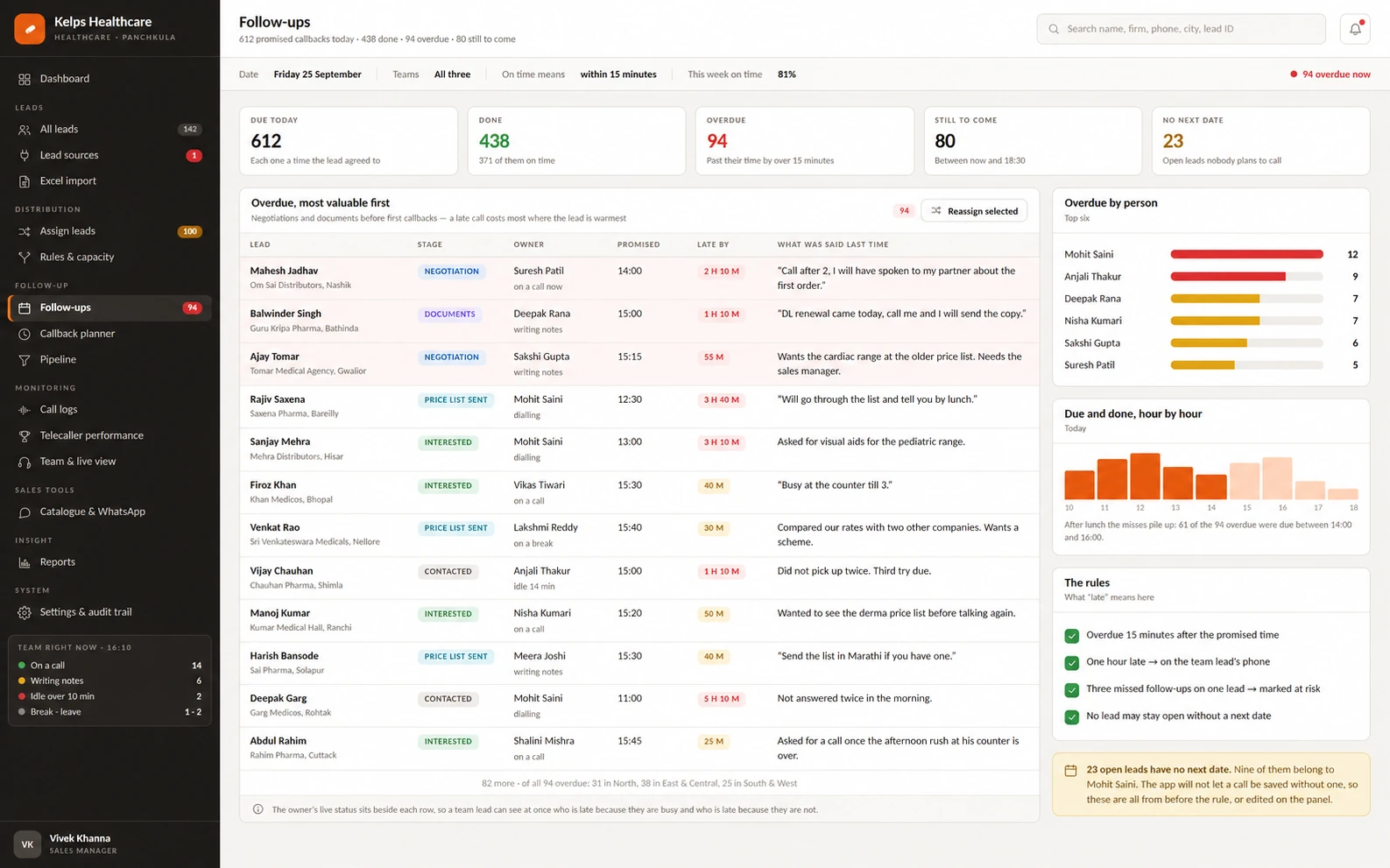
Task: Click the Rules & capacity branch icon
Action: 25,258
